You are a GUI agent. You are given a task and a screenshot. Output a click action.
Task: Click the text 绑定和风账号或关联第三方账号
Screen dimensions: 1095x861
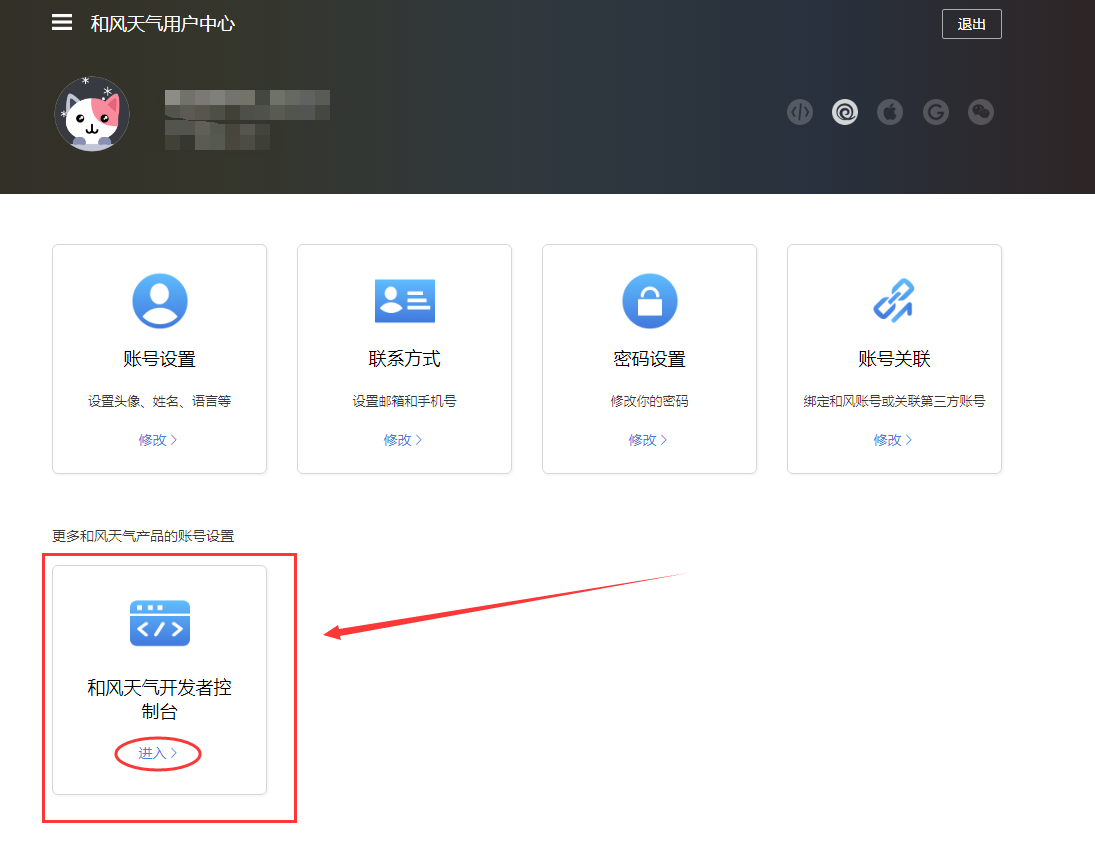pos(895,402)
